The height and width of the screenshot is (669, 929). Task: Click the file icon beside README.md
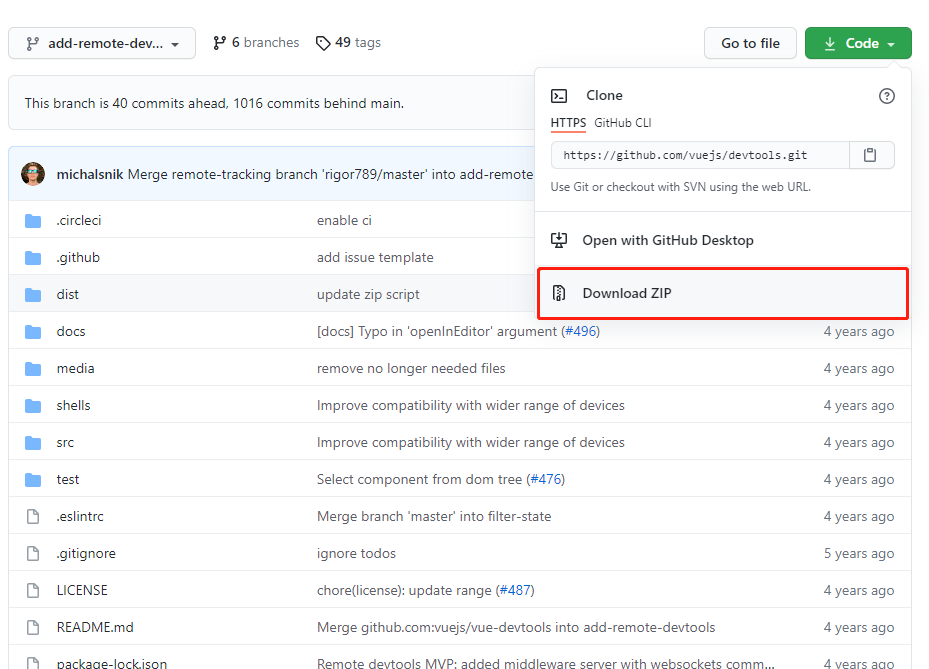(33, 628)
